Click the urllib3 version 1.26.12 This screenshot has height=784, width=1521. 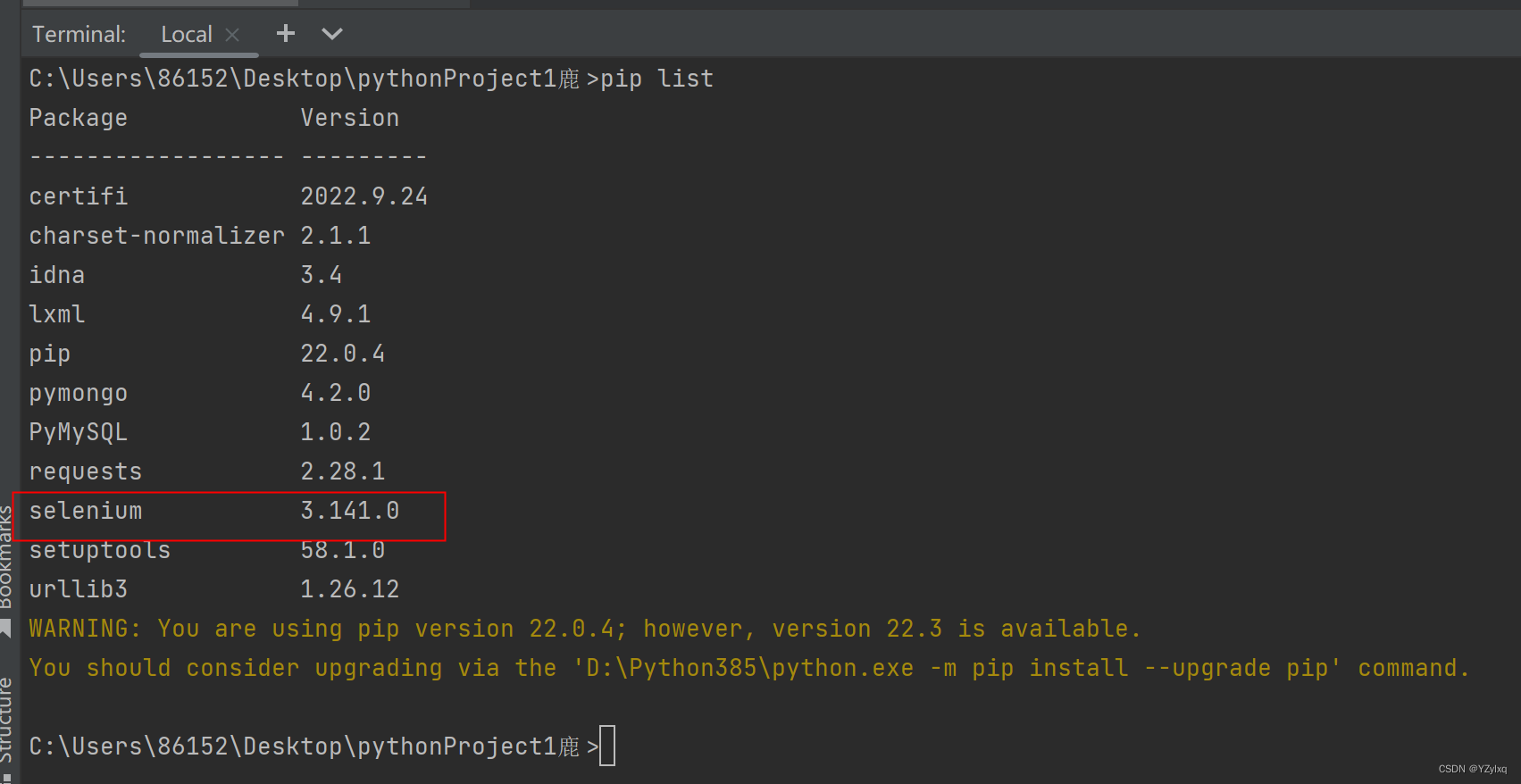(349, 588)
